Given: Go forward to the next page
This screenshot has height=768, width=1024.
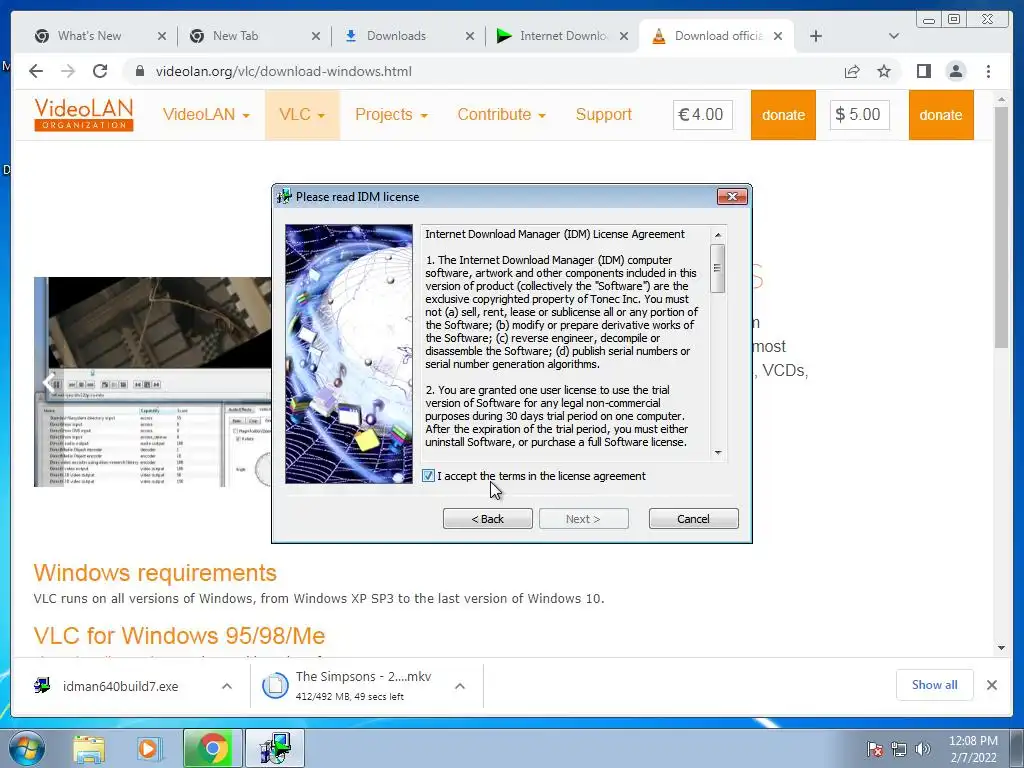Looking at the screenshot, I should pos(68,71).
